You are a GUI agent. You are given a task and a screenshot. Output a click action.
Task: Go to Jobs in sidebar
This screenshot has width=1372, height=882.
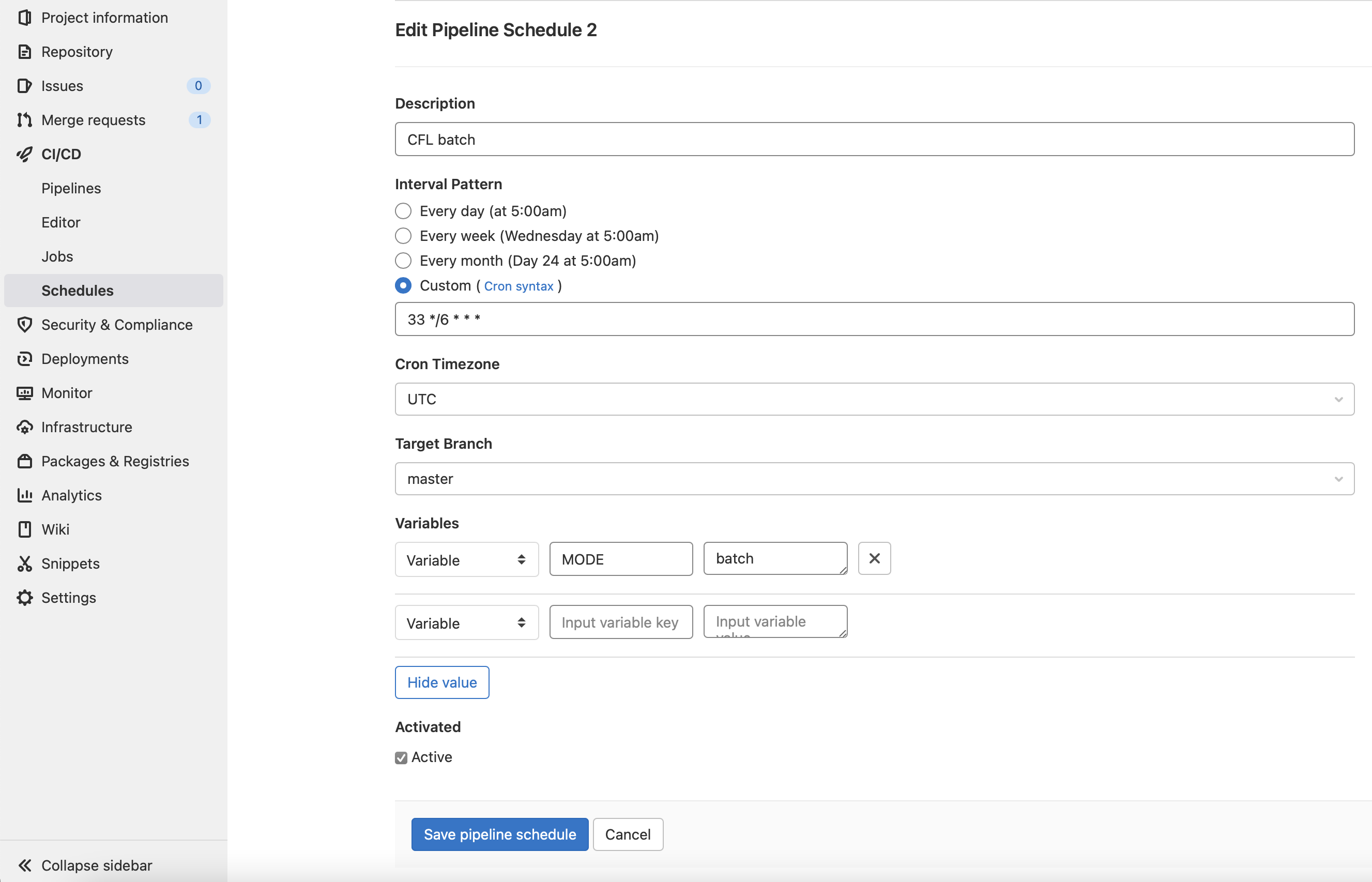click(57, 256)
